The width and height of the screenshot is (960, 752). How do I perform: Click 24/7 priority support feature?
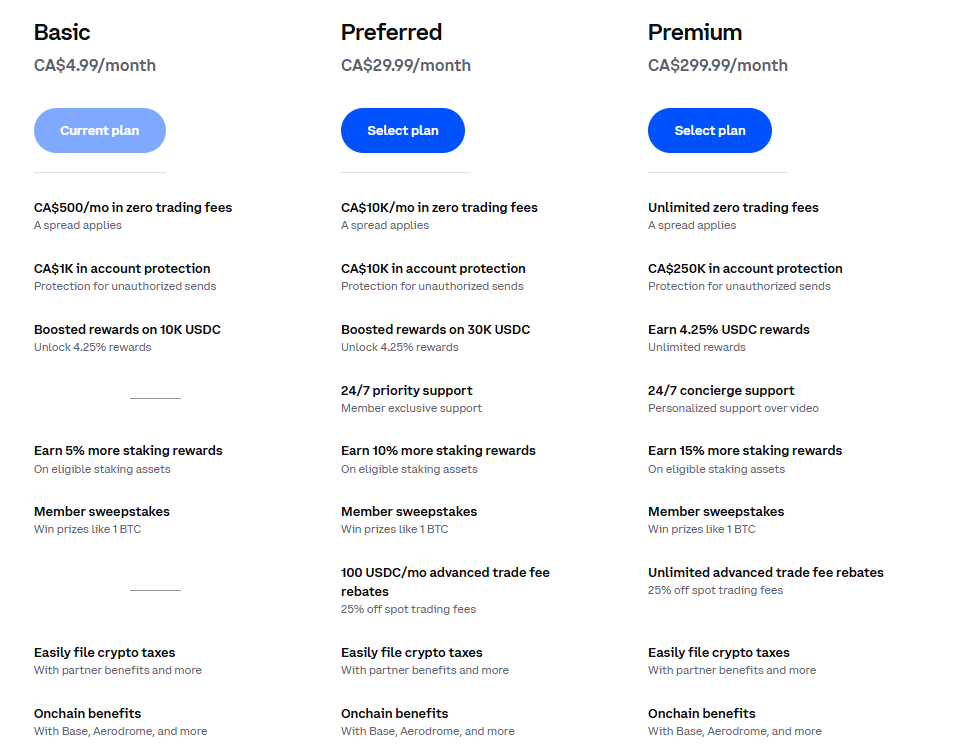click(406, 391)
